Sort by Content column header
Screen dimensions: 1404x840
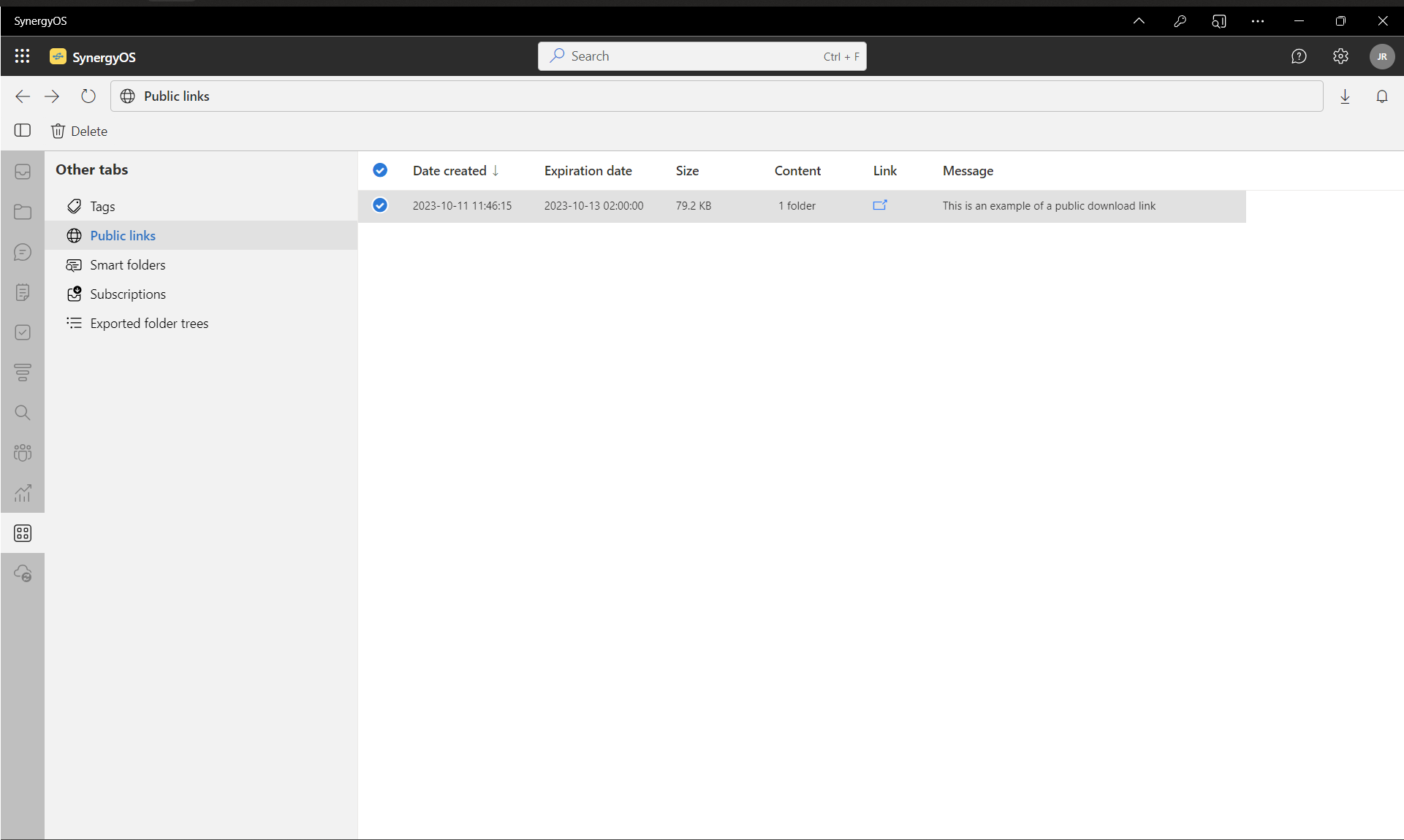coord(797,171)
